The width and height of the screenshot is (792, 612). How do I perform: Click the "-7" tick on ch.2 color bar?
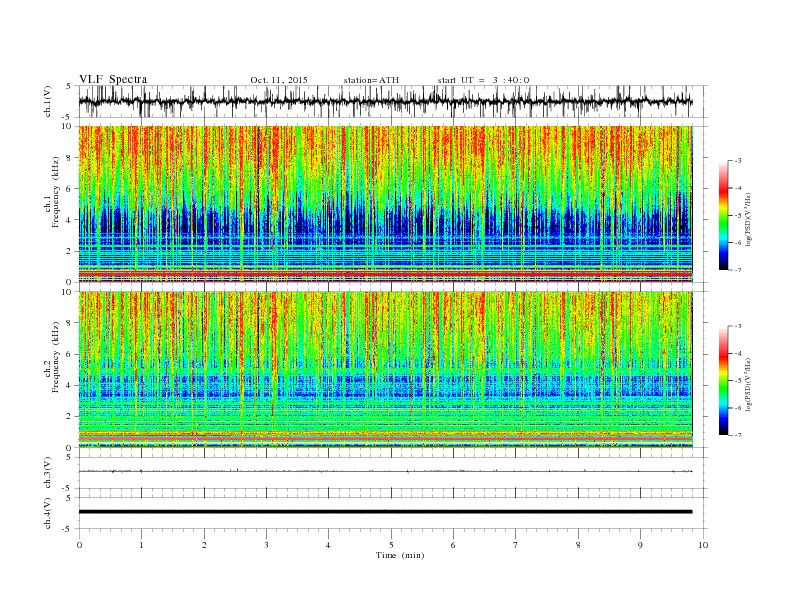pyautogui.click(x=738, y=435)
